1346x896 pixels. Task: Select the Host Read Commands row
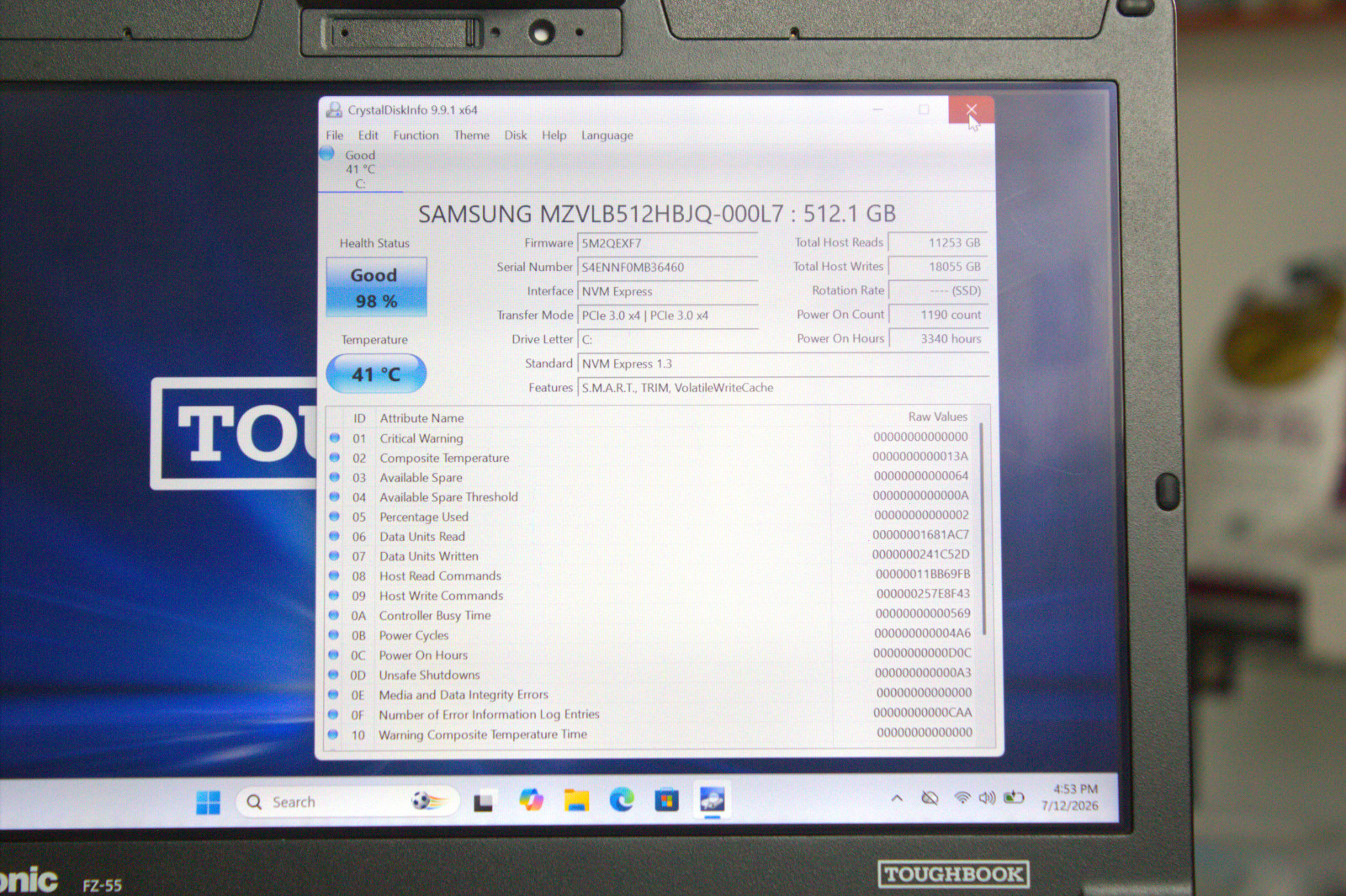[651, 575]
